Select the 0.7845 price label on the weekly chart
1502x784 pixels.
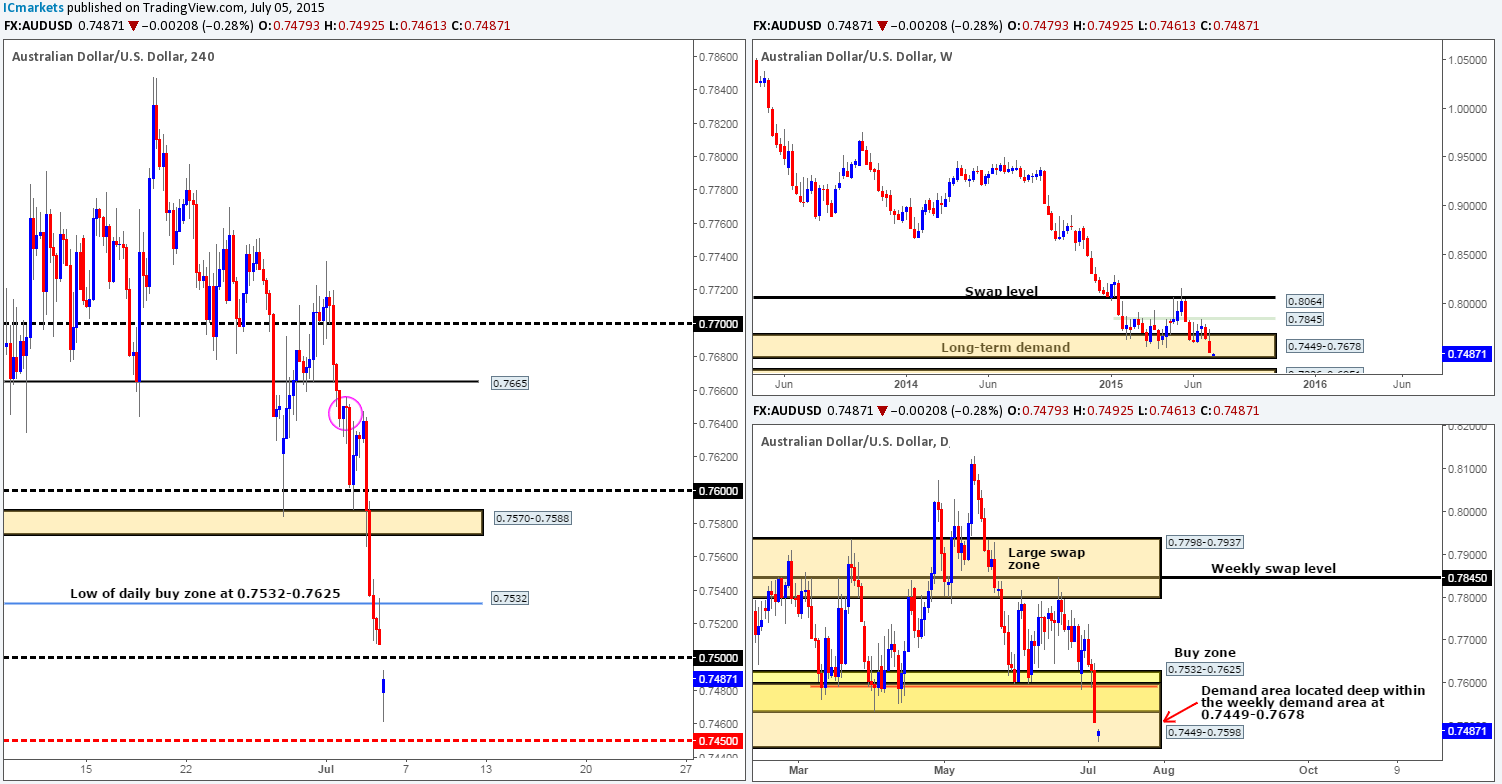[x=1304, y=320]
